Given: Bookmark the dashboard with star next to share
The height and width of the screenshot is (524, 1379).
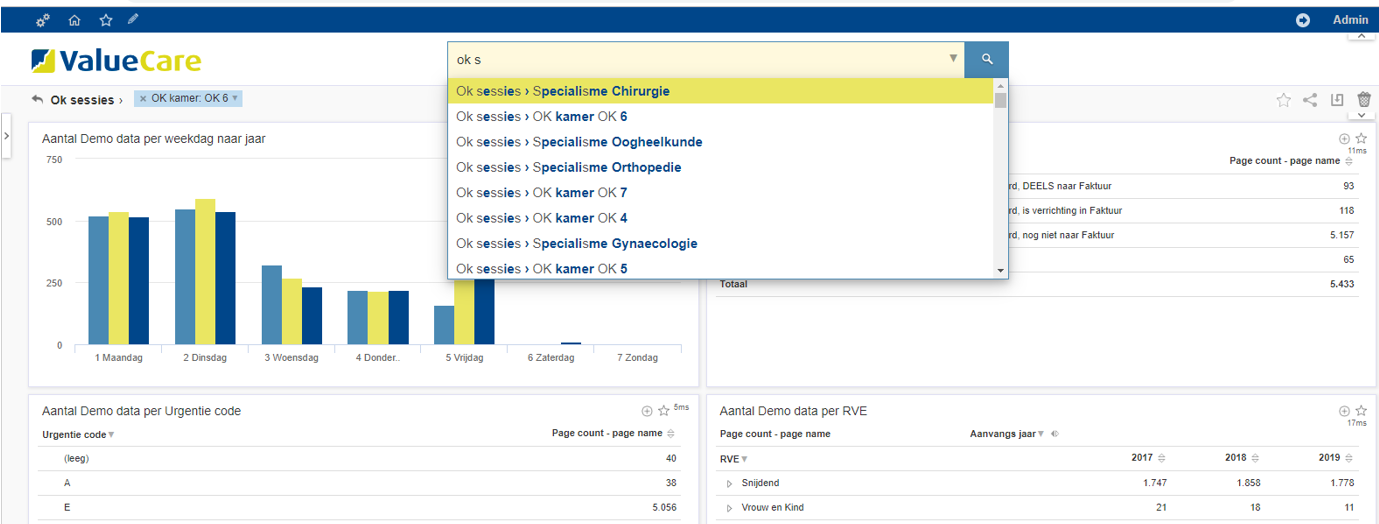Looking at the screenshot, I should (1283, 99).
